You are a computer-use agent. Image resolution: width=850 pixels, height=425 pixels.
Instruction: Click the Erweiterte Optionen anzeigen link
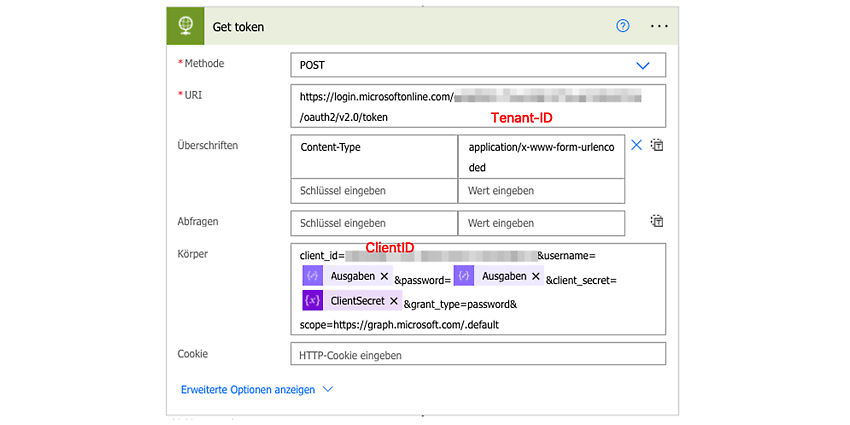click(248, 389)
